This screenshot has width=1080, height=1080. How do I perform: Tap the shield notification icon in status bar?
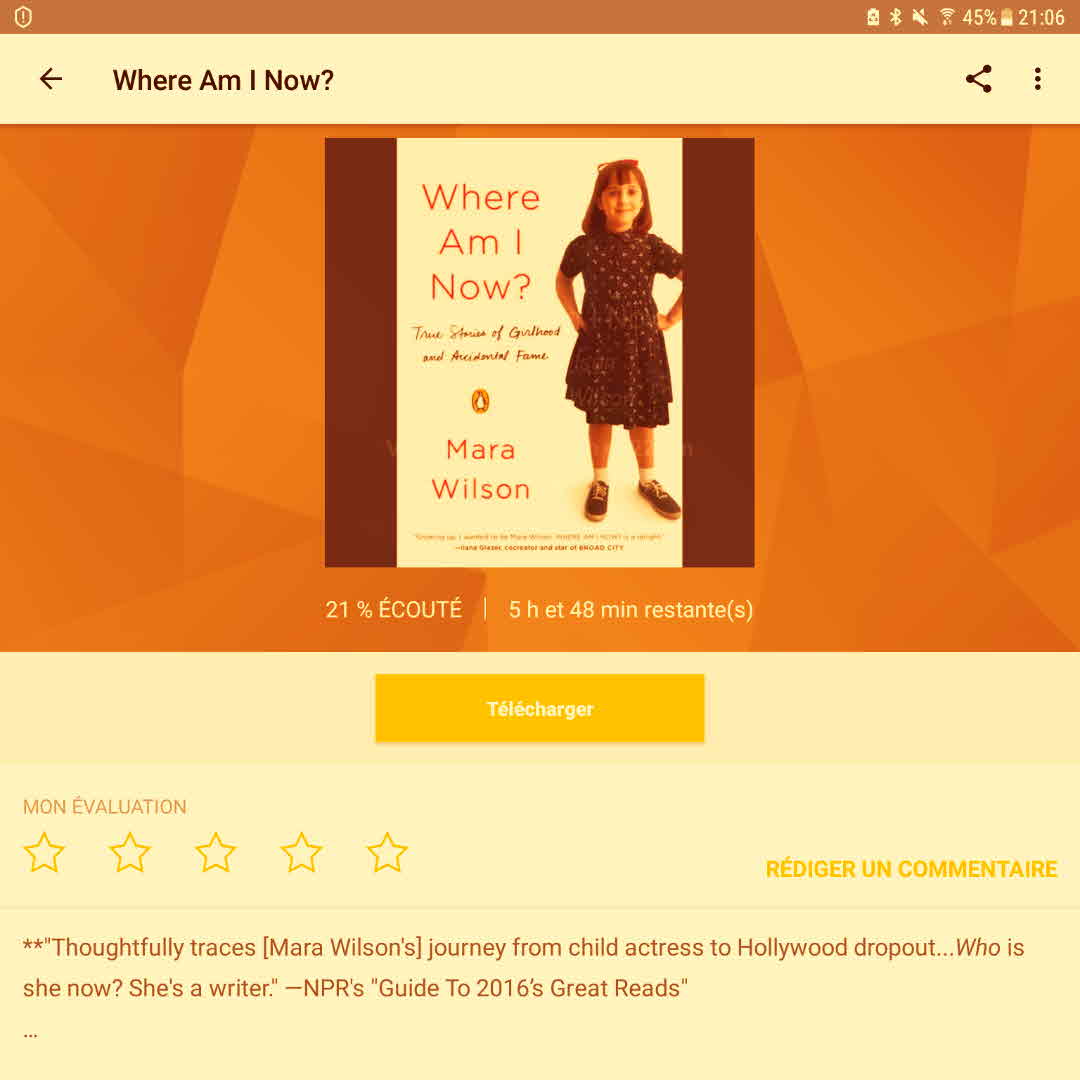[x=23, y=17]
